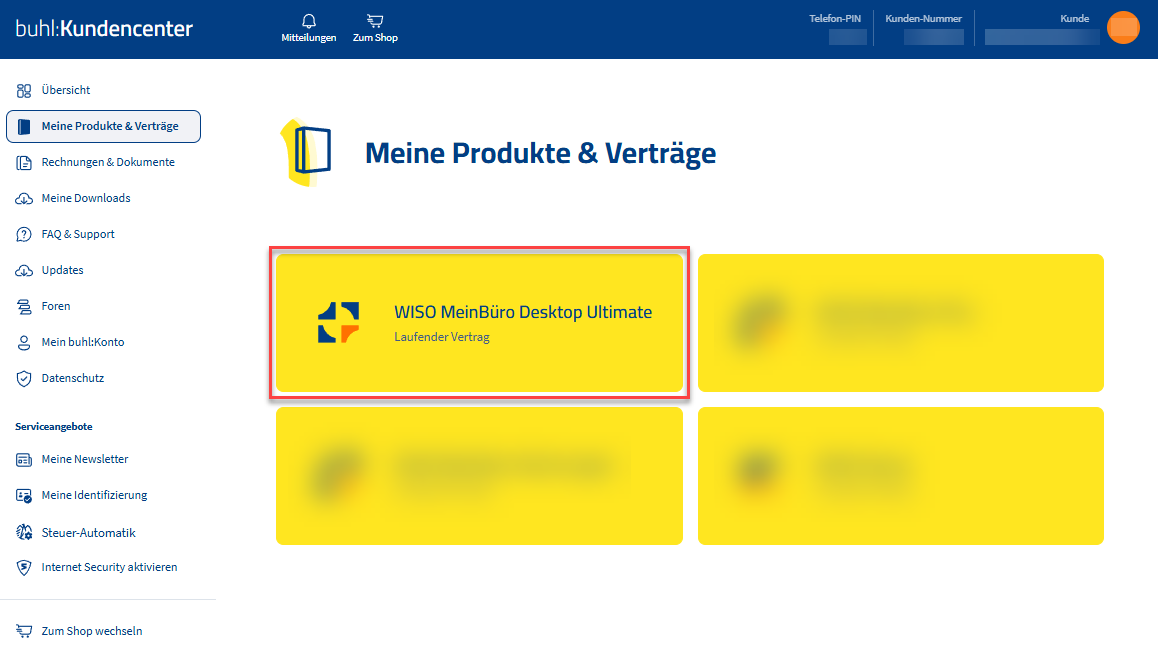This screenshot has width=1158, height=672.
Task: Open the Datenschutz page
Action: click(72, 378)
